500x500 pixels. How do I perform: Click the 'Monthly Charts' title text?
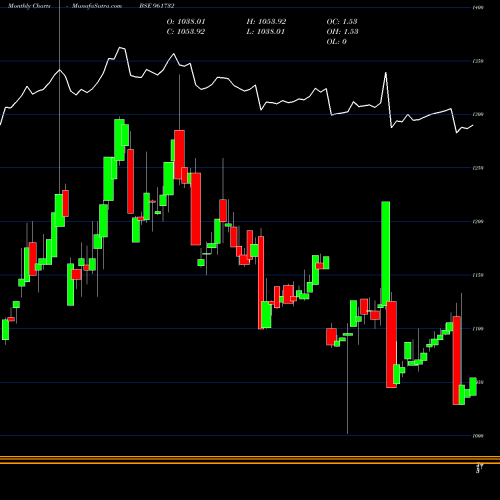point(29,6)
